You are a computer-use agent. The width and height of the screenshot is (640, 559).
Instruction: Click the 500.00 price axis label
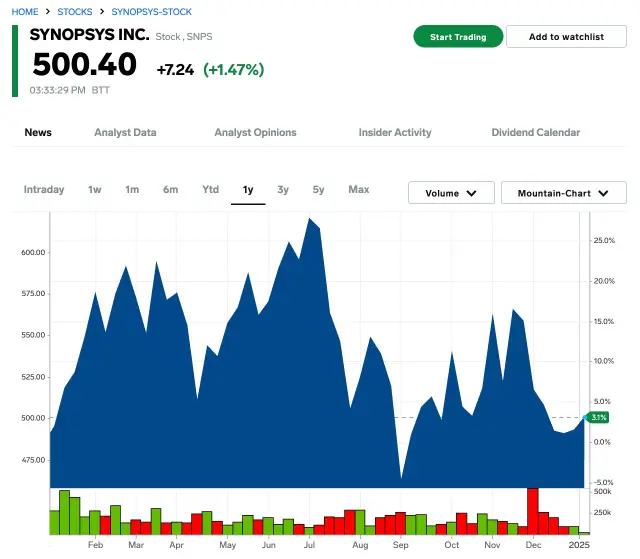pyautogui.click(x=33, y=418)
